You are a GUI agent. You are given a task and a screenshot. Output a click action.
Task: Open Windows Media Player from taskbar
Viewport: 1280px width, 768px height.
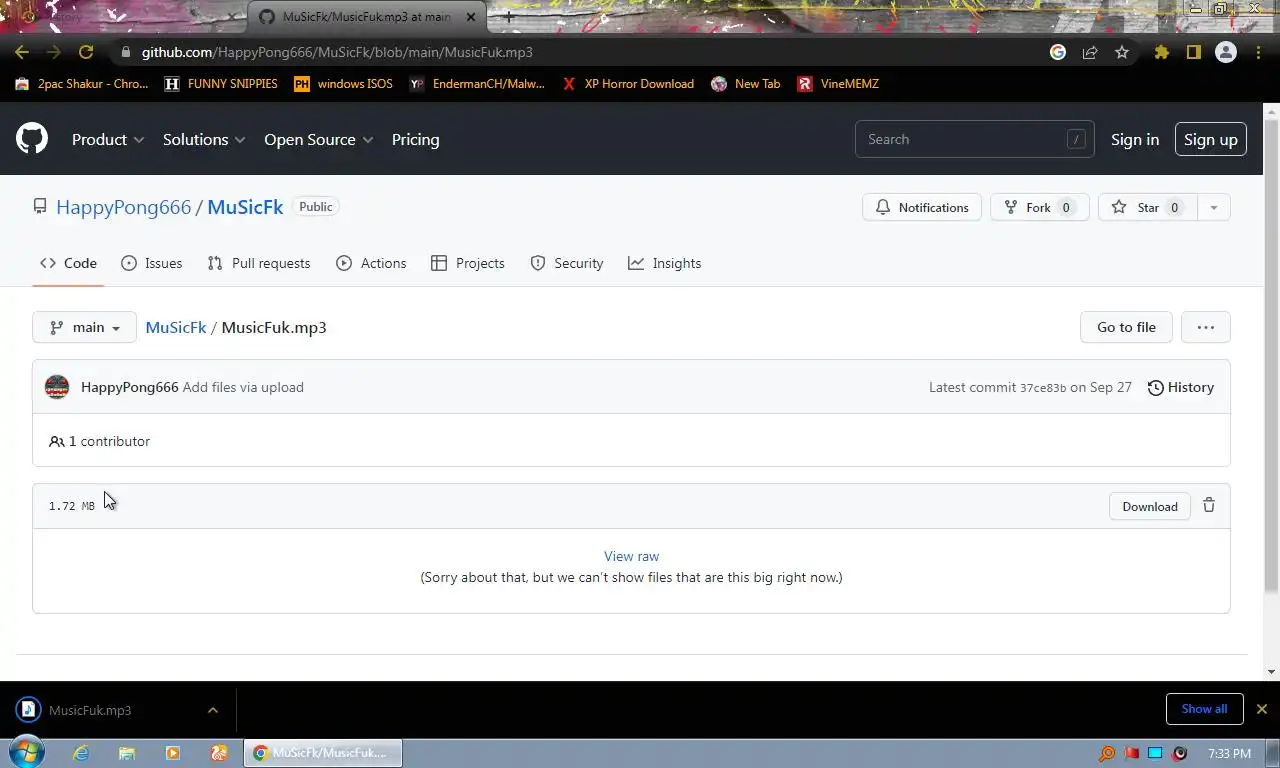(173, 753)
